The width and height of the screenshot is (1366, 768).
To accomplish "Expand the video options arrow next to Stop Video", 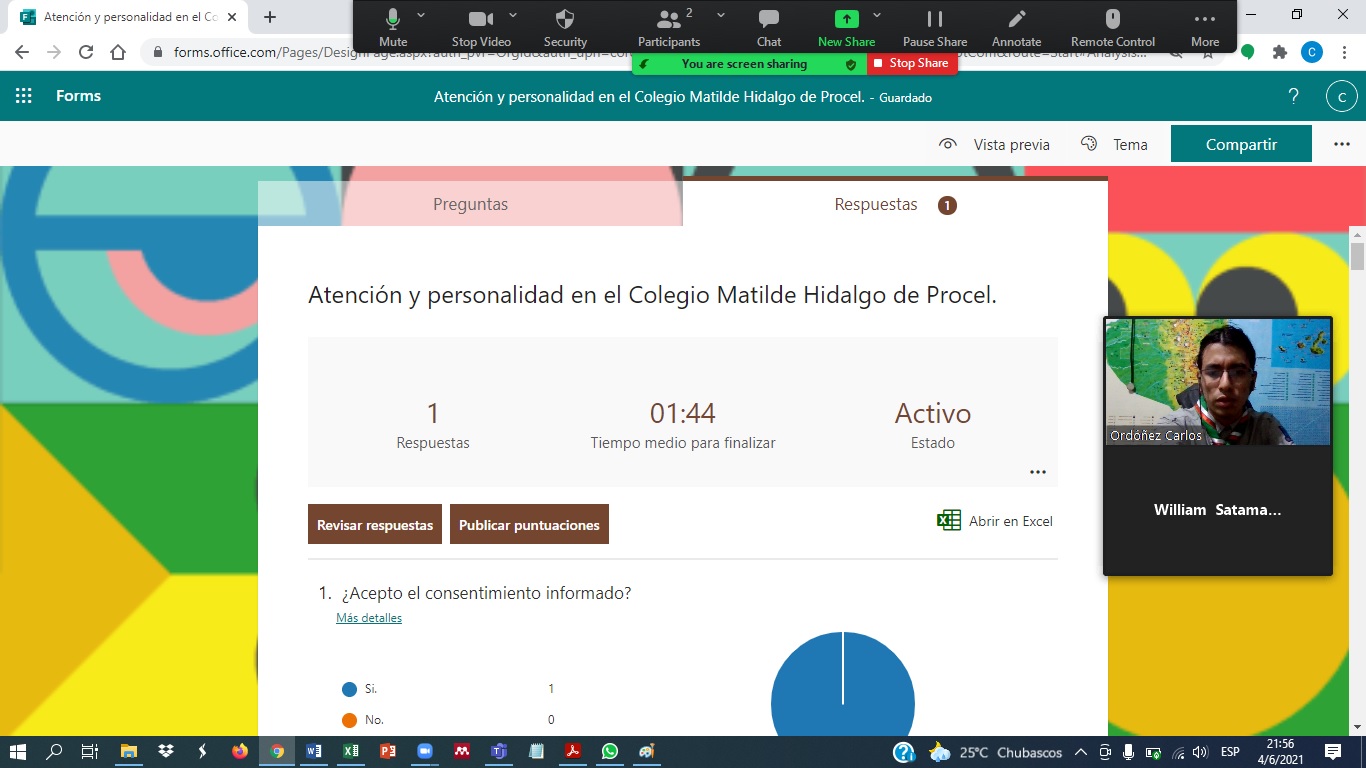I will [x=513, y=15].
